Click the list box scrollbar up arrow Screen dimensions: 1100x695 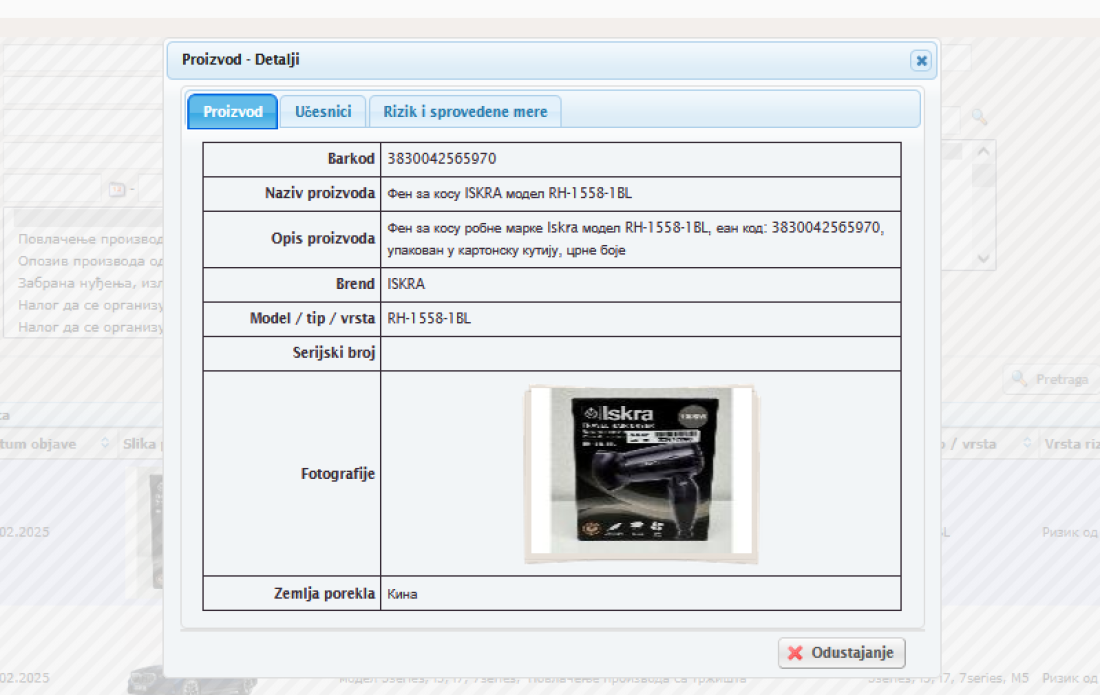(x=984, y=153)
